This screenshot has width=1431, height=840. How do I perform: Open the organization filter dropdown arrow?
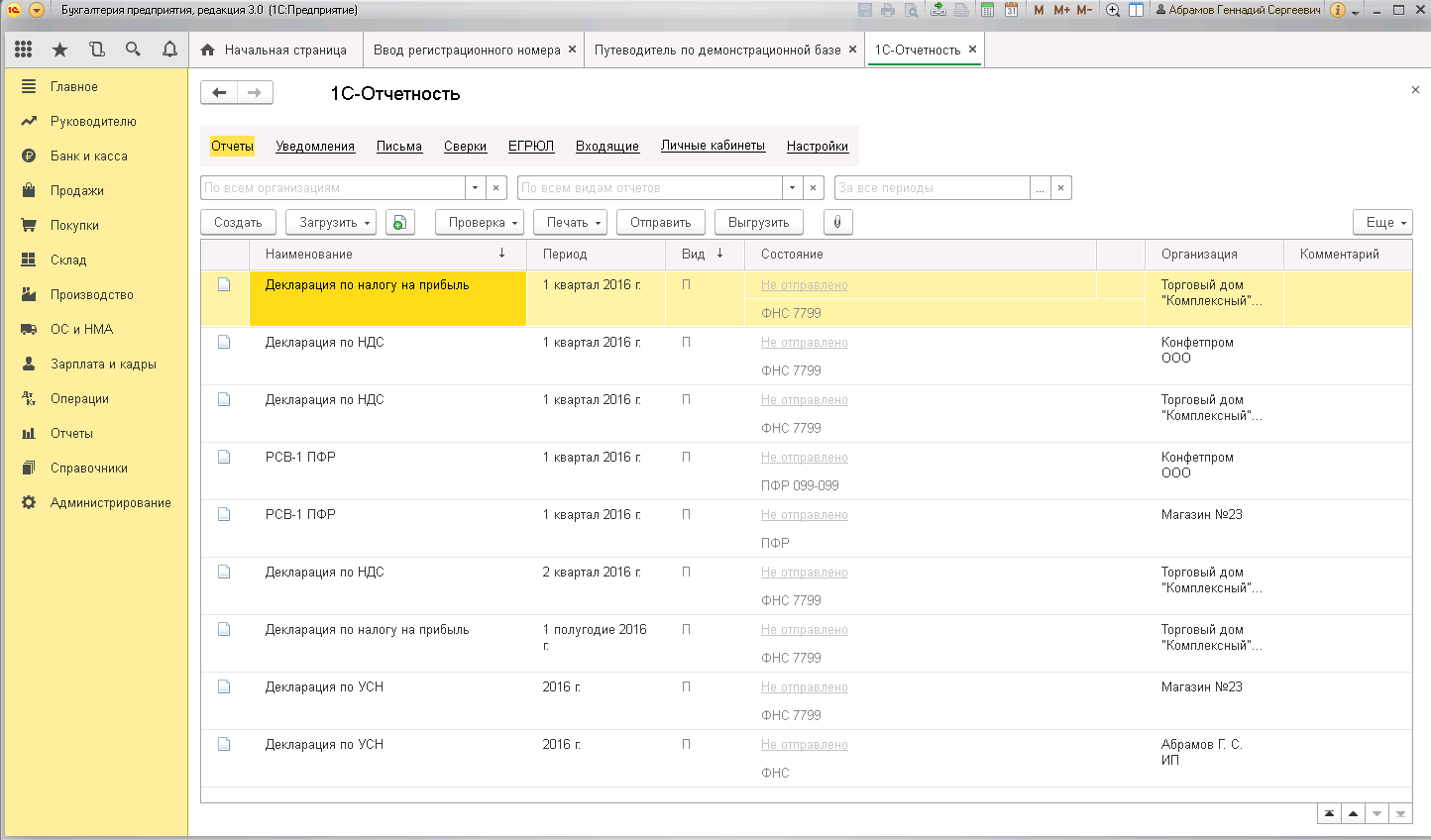(476, 188)
